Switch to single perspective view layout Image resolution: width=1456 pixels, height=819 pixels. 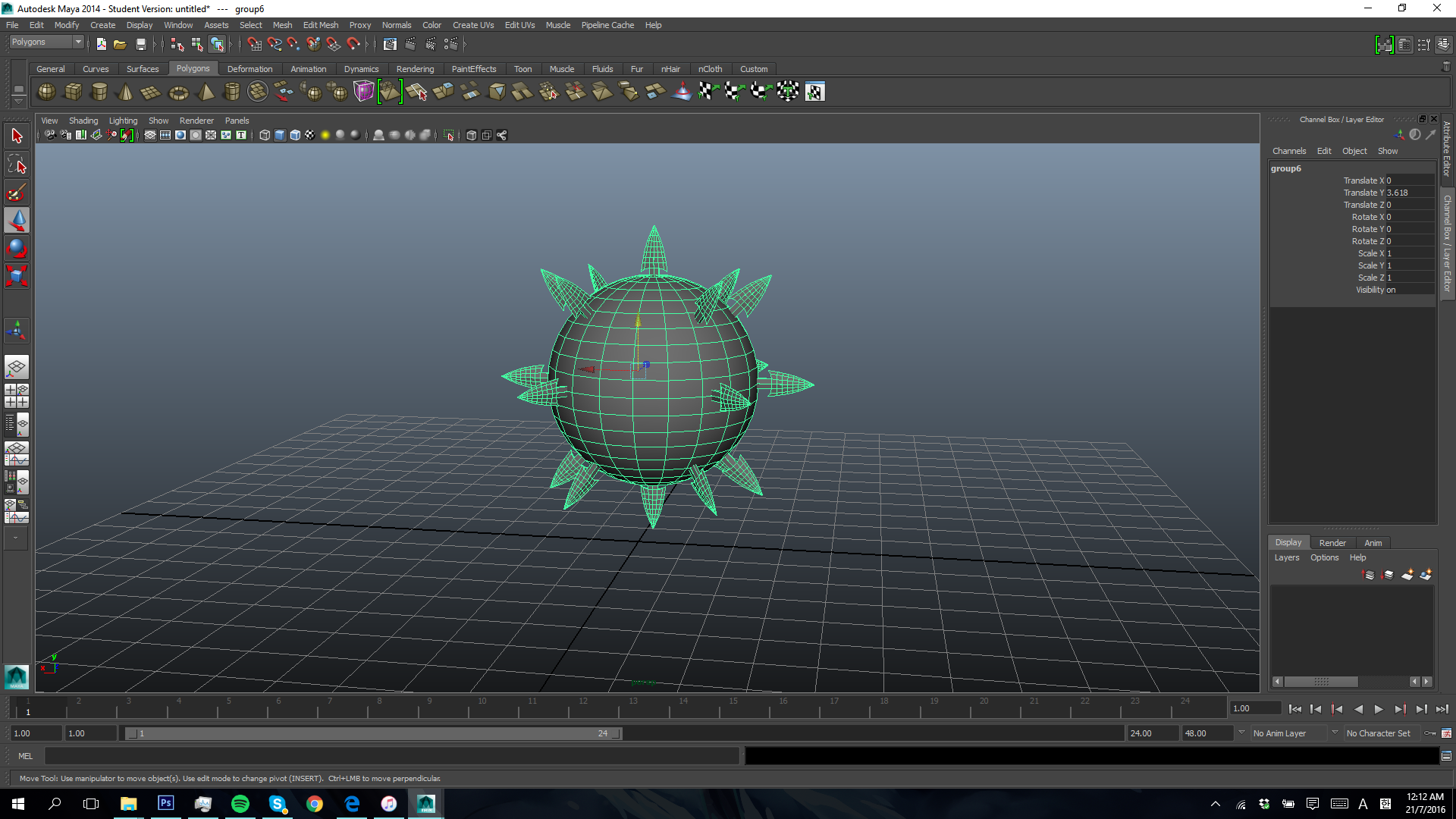pos(17,368)
